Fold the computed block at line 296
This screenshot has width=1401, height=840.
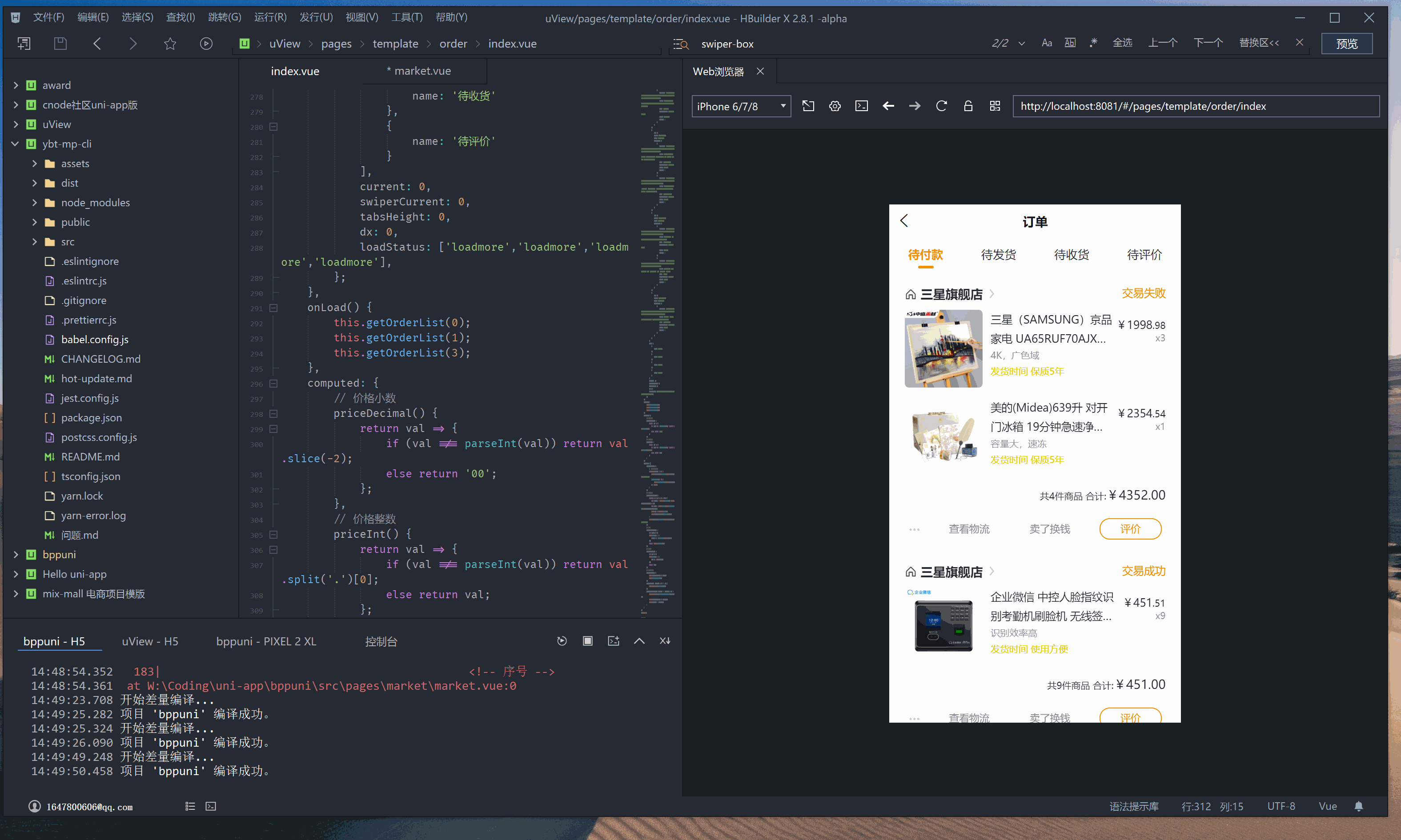(x=273, y=383)
